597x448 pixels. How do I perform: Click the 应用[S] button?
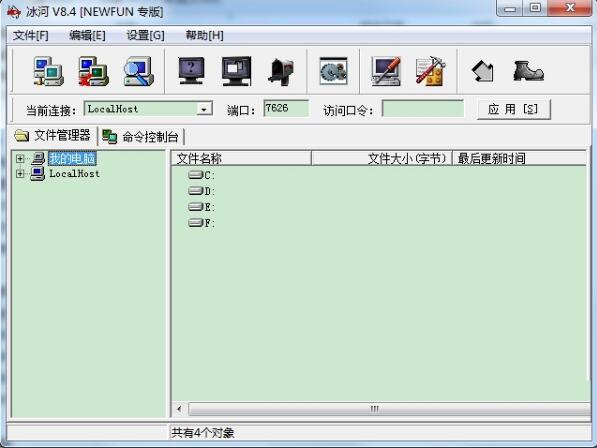tap(514, 110)
